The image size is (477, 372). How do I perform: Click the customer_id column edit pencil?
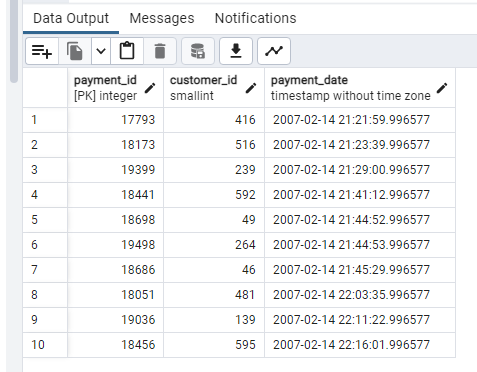point(251,88)
